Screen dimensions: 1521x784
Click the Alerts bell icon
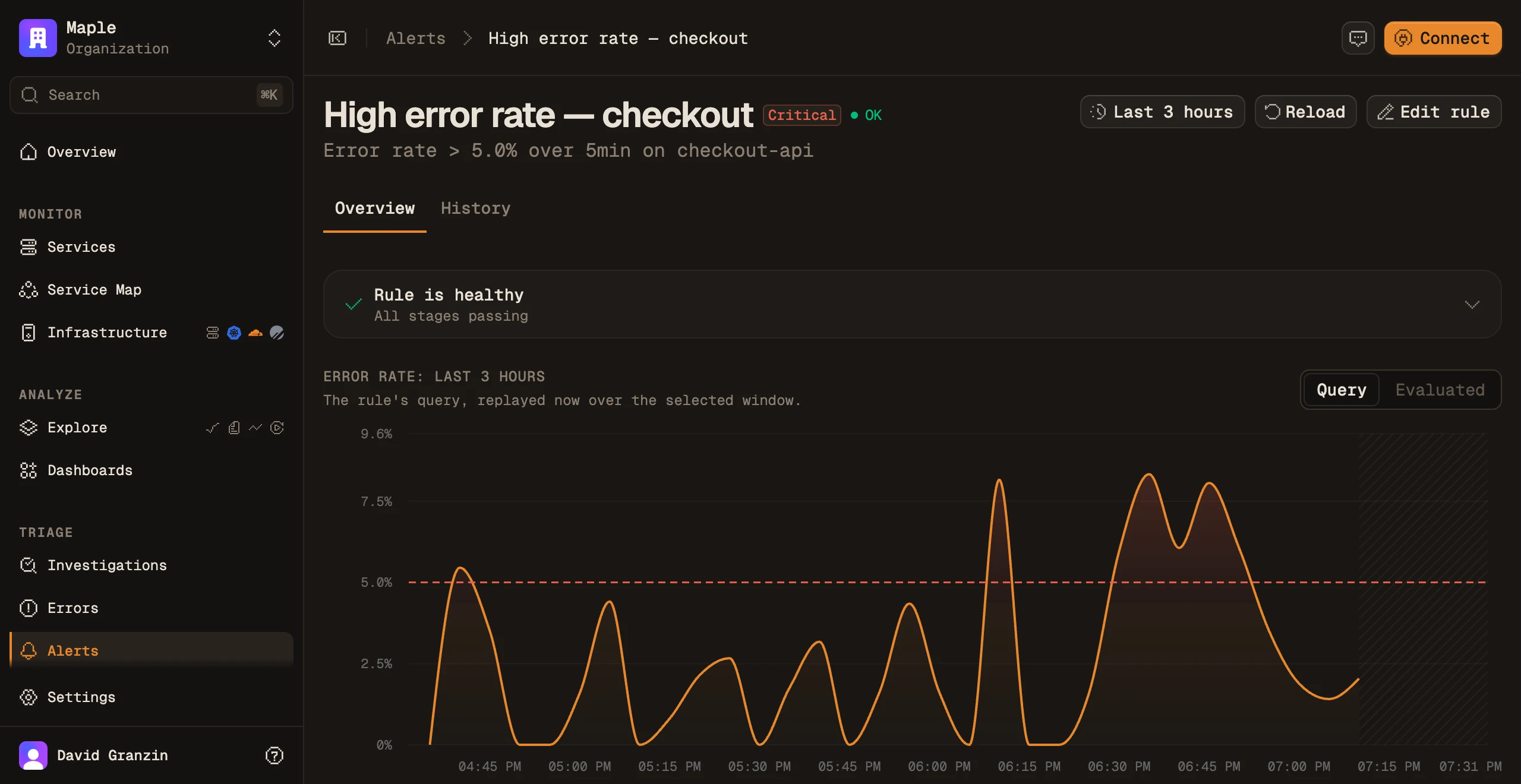point(28,651)
